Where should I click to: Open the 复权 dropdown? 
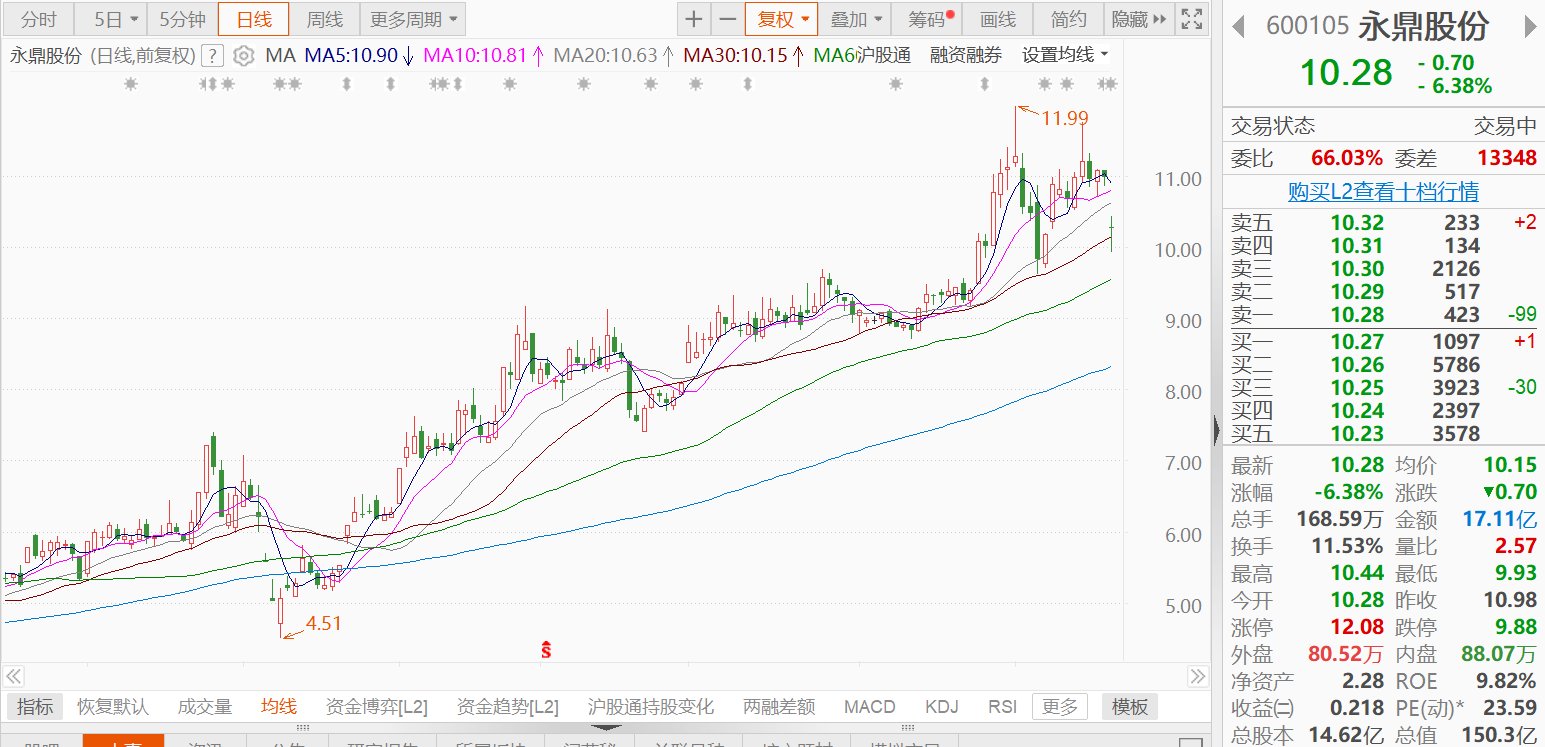click(781, 19)
